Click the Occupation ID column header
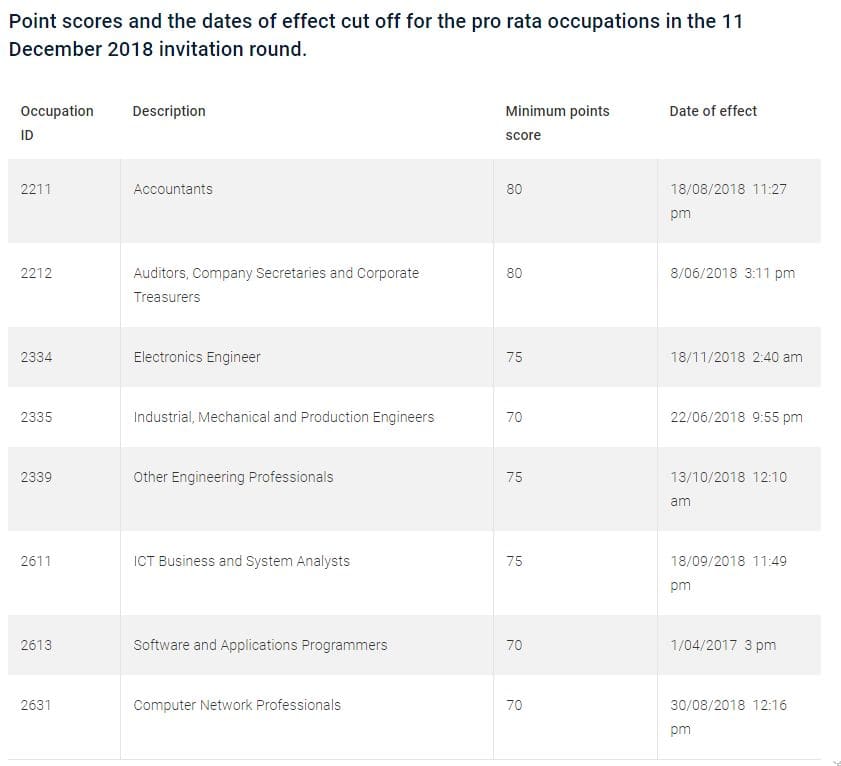This screenshot has height=766, width=841. click(x=57, y=123)
